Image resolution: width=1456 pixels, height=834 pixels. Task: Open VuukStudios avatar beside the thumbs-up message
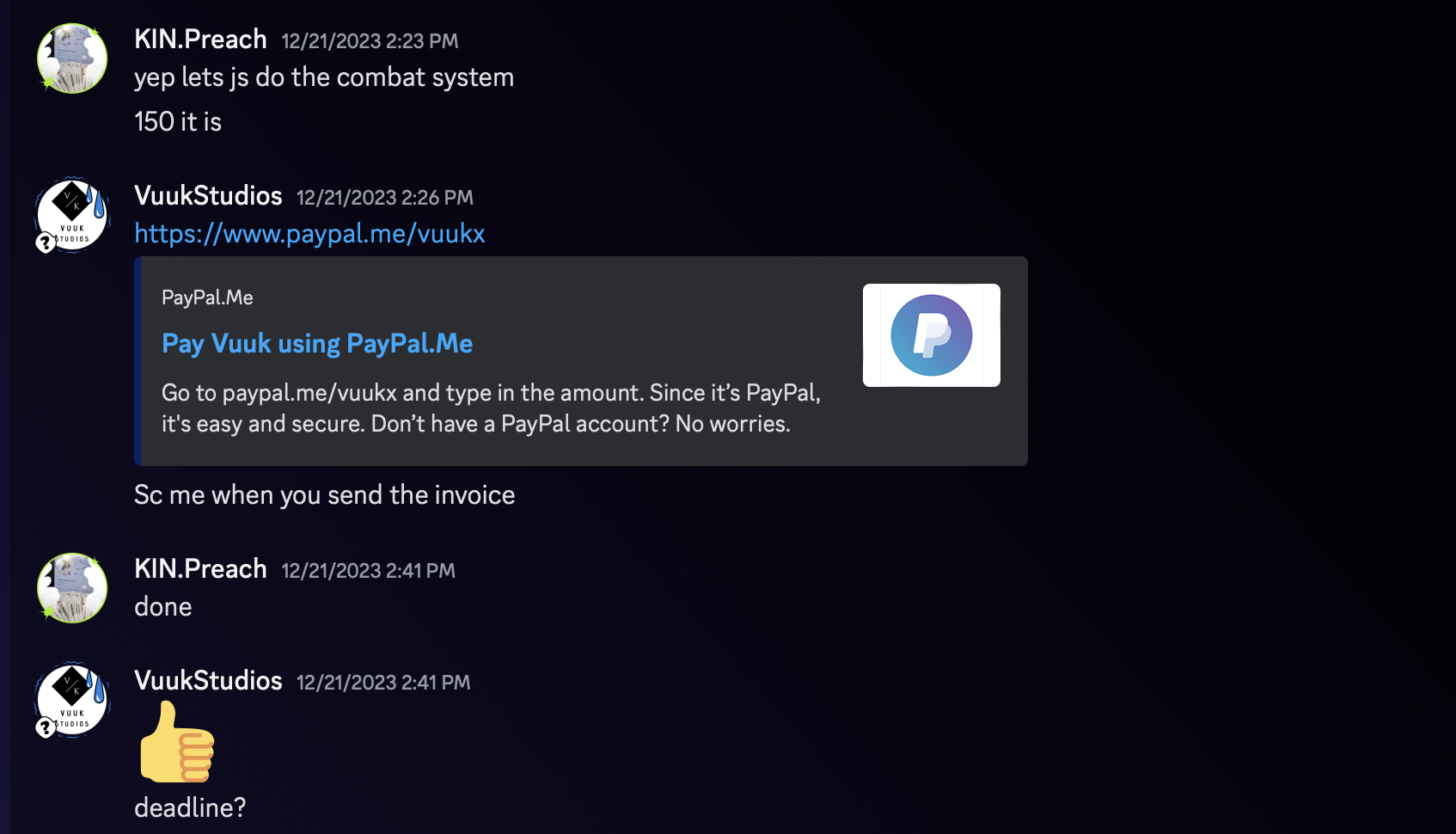(x=72, y=700)
